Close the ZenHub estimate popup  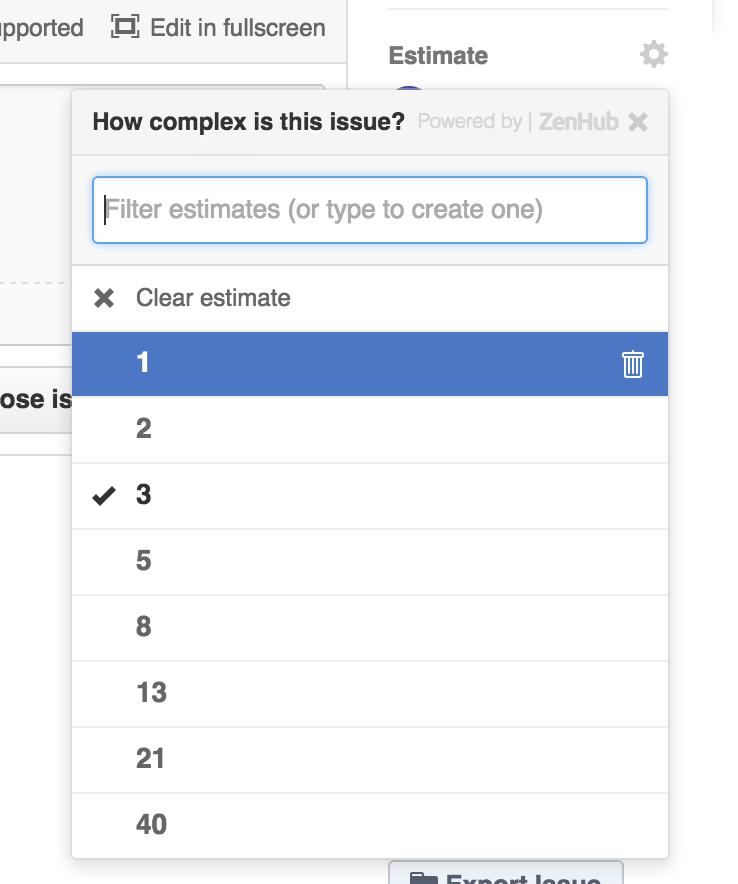point(638,122)
